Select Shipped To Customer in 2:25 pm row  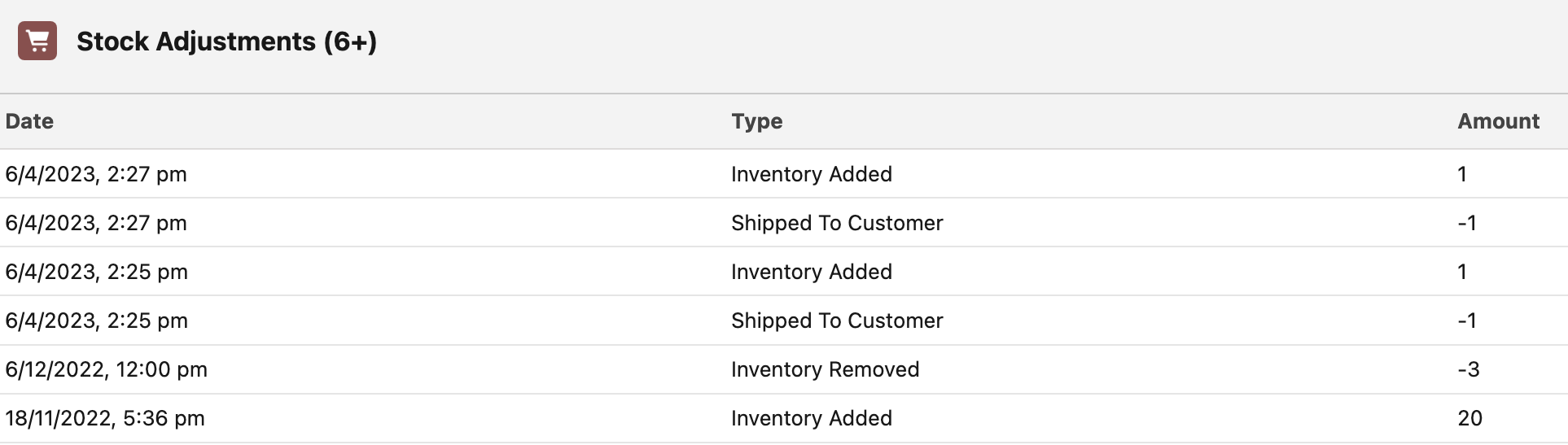coord(837,321)
